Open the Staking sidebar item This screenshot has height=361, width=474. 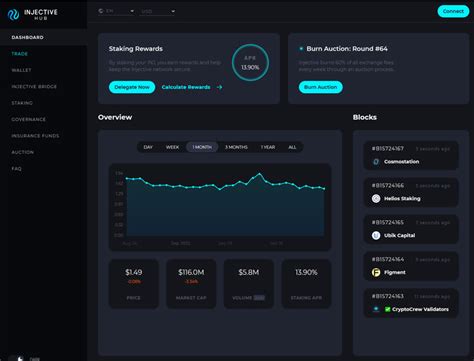click(22, 103)
